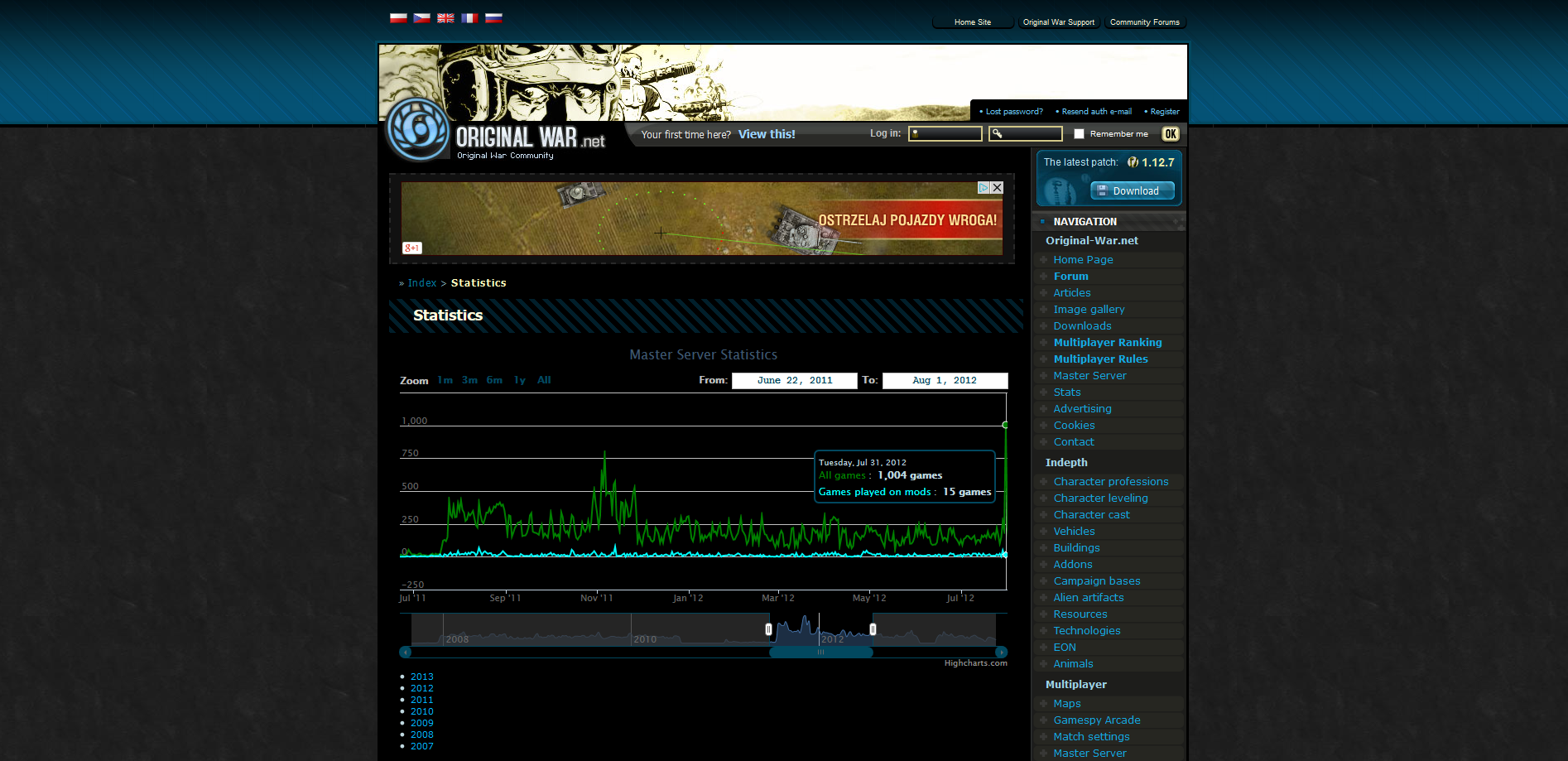Toggle the Remember me checkbox
1568x761 pixels.
point(1079,133)
